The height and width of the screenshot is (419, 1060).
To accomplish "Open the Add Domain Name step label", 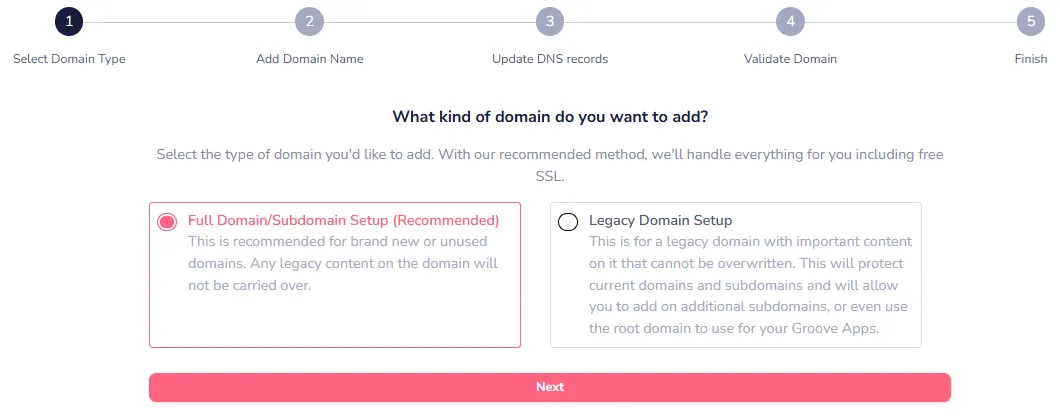I will point(310,59).
